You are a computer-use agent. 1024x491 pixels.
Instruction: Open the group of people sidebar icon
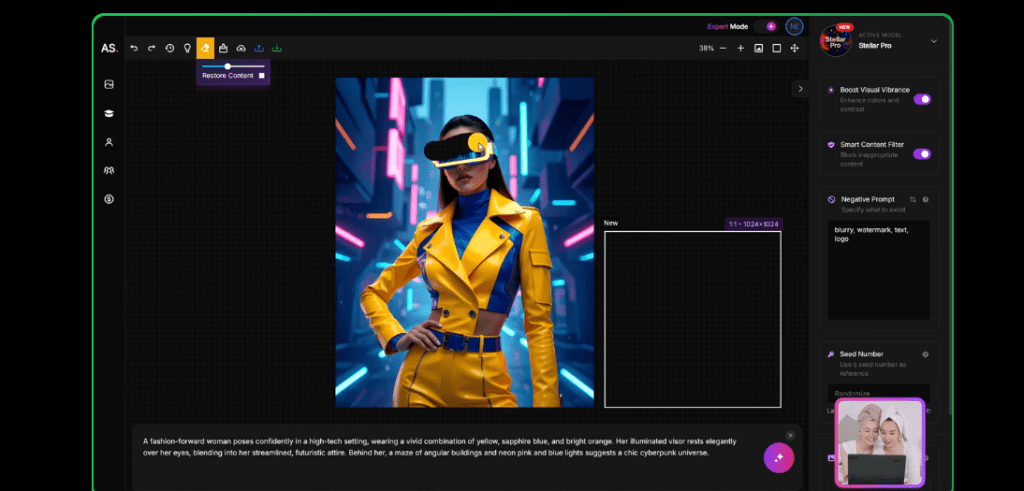click(109, 170)
